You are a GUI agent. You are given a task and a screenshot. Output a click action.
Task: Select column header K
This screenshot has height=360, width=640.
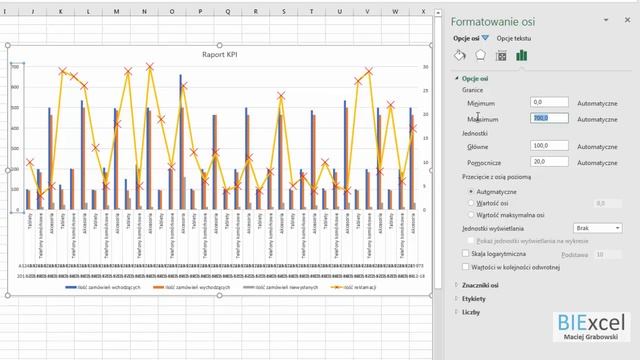click(60, 12)
